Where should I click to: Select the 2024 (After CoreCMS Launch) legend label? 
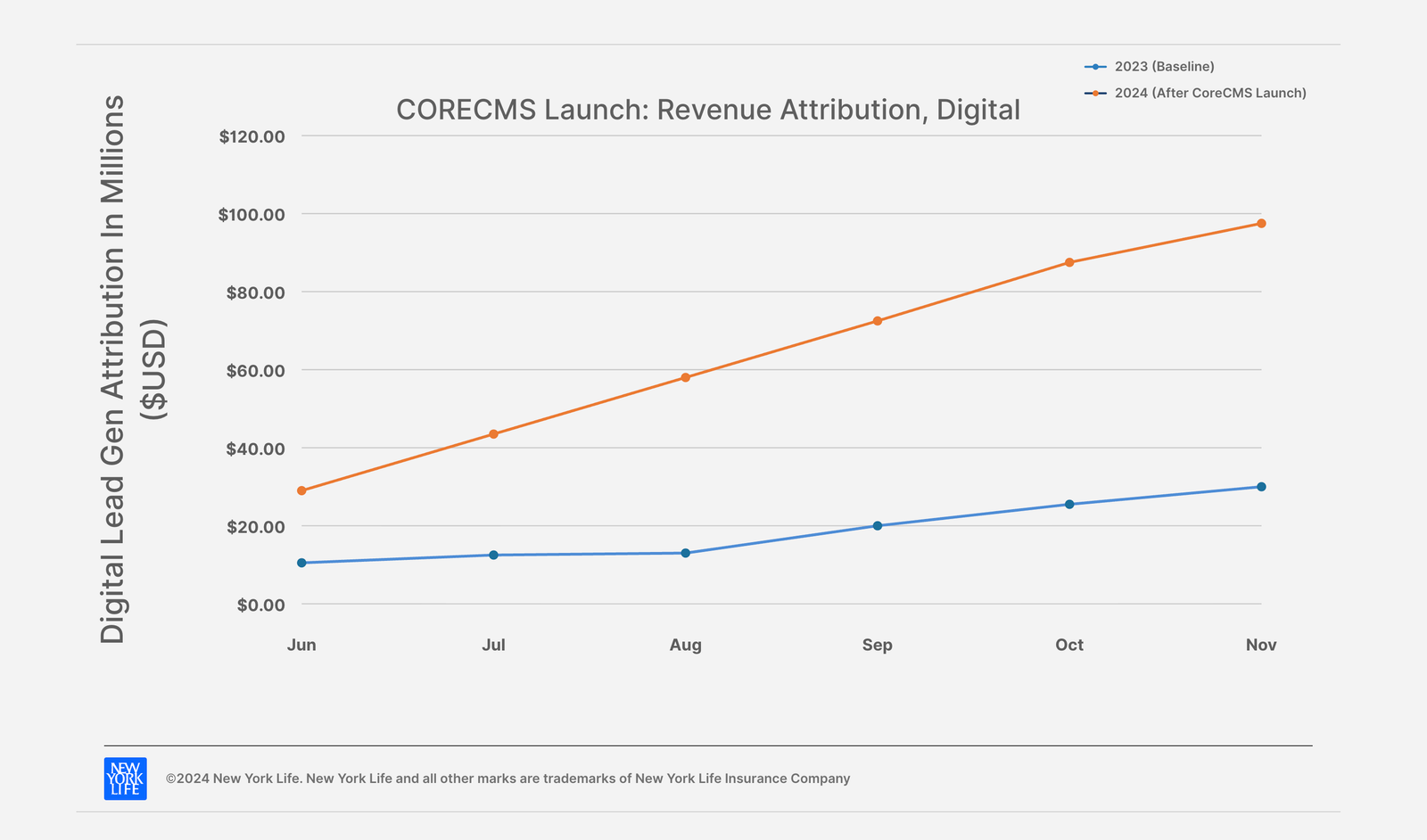[1210, 93]
